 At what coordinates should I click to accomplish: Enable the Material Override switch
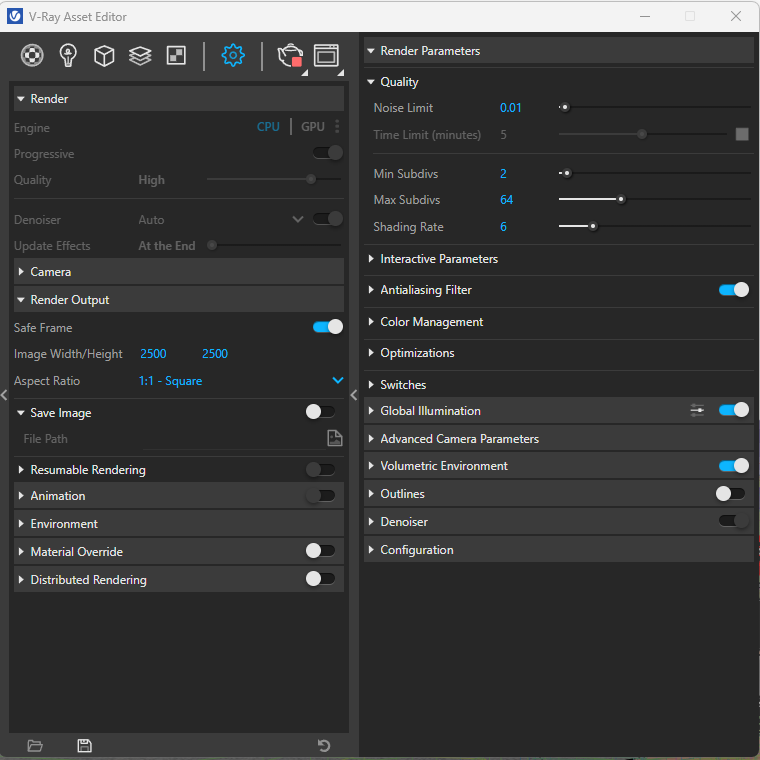(320, 551)
